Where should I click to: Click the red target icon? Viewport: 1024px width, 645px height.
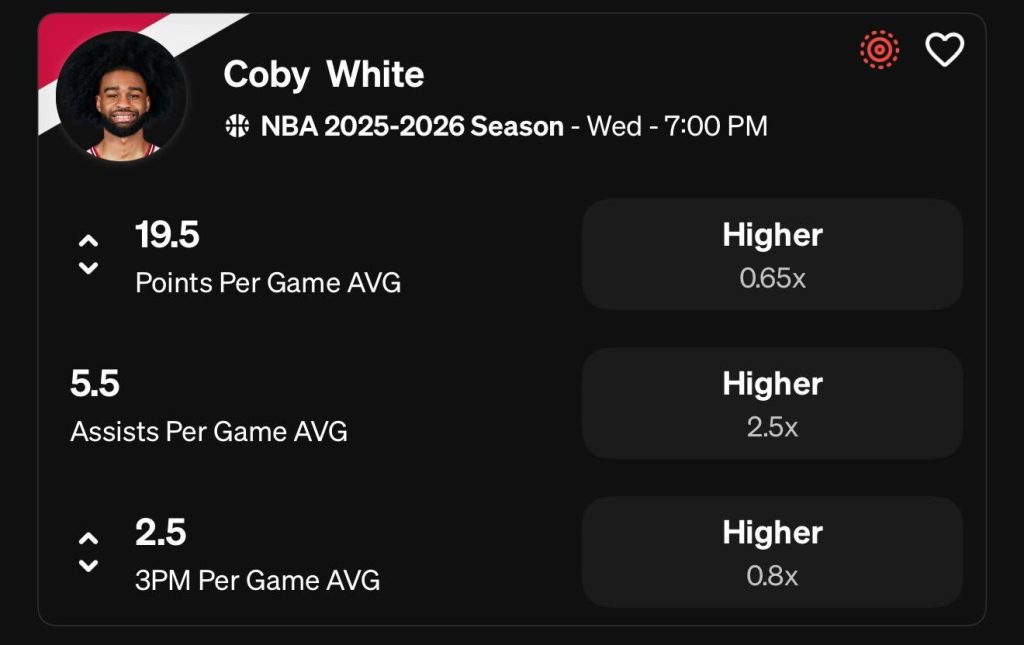coord(880,49)
